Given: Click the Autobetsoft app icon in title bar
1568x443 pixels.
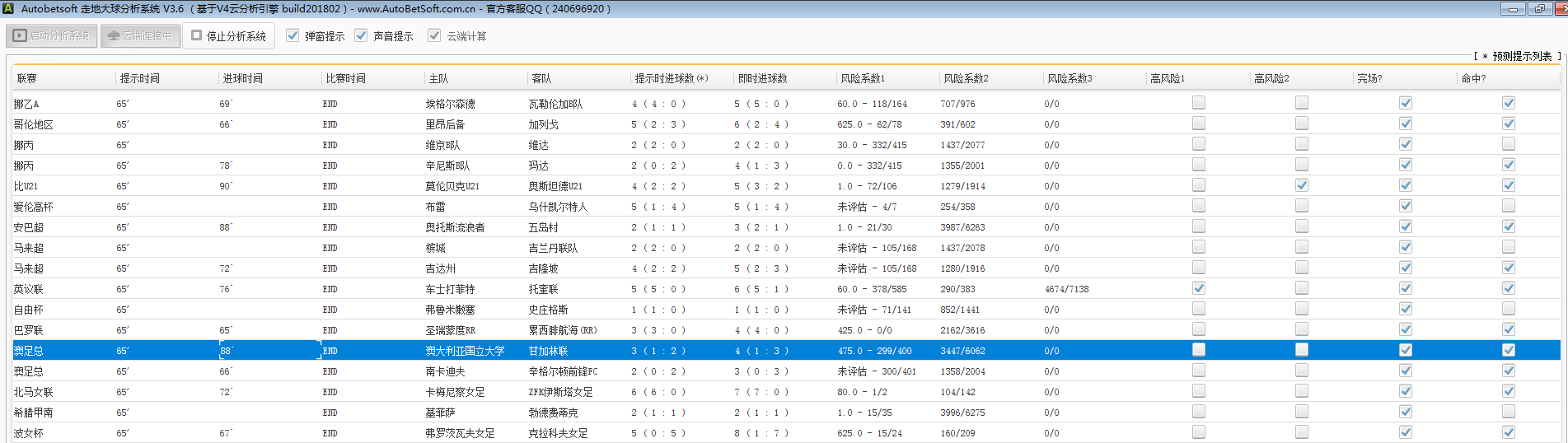Looking at the screenshot, I should pos(8,9).
